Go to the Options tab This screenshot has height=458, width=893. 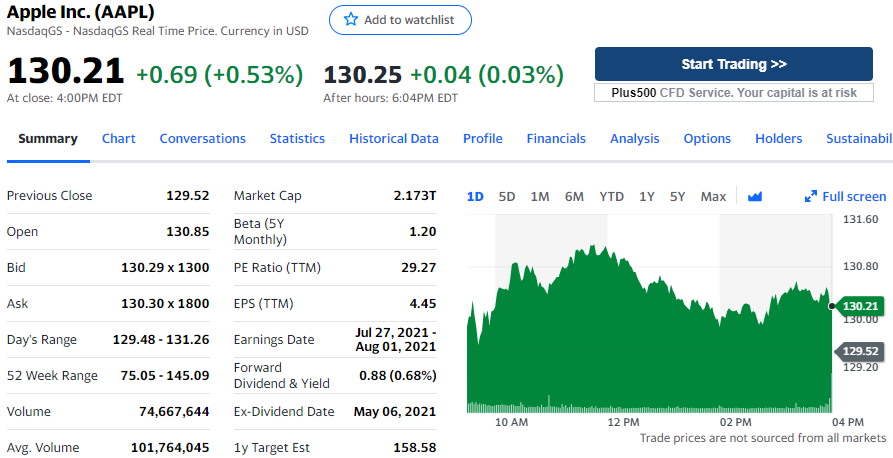[x=707, y=139]
